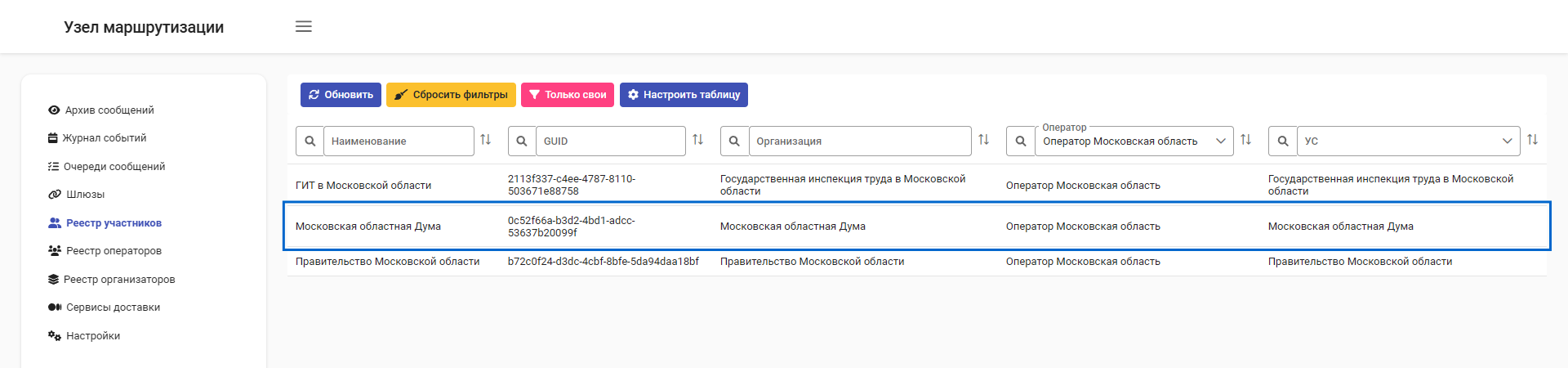The height and width of the screenshot is (368, 1568).
Task: Open Реестр операторов menu item
Action: tap(114, 251)
